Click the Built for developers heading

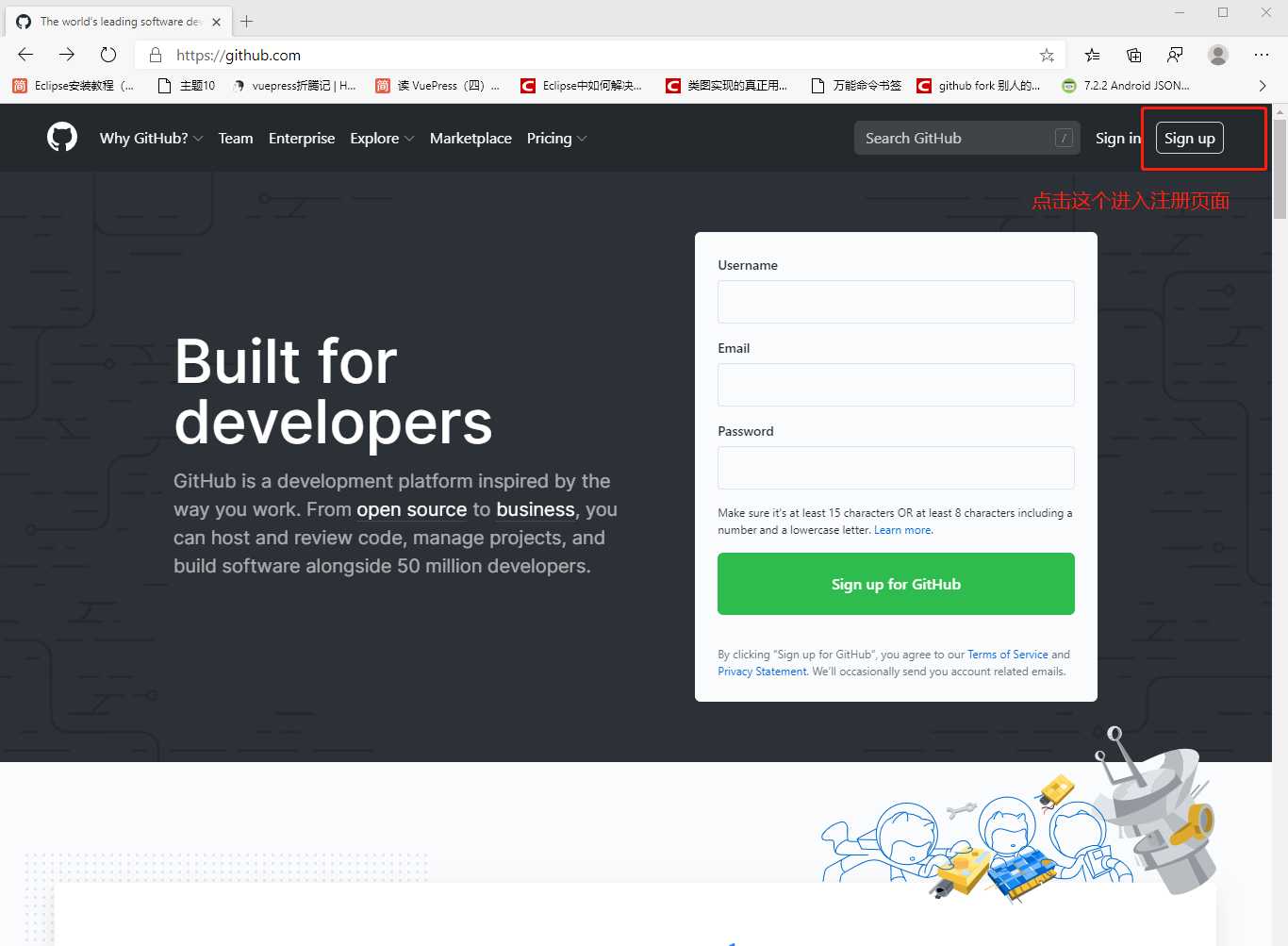[x=333, y=390]
